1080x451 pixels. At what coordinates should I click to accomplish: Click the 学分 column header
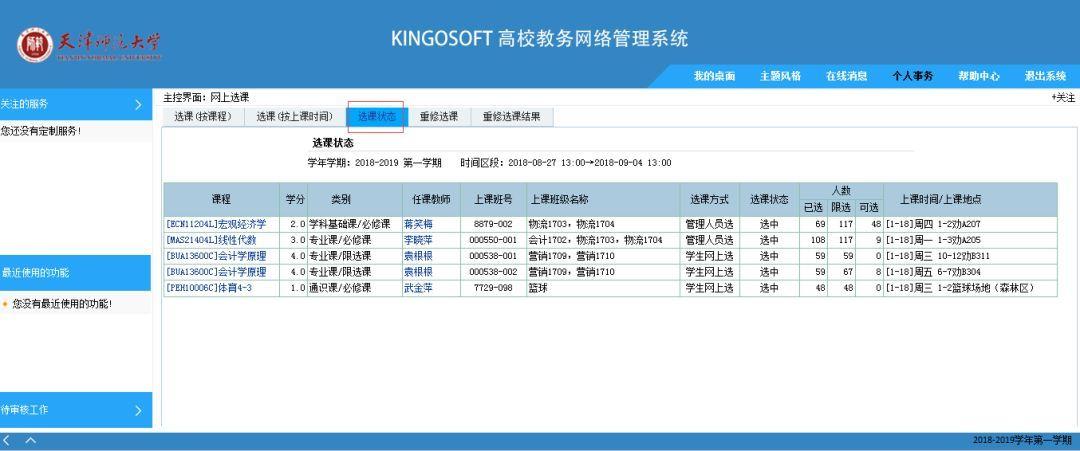pyautogui.click(x=293, y=200)
